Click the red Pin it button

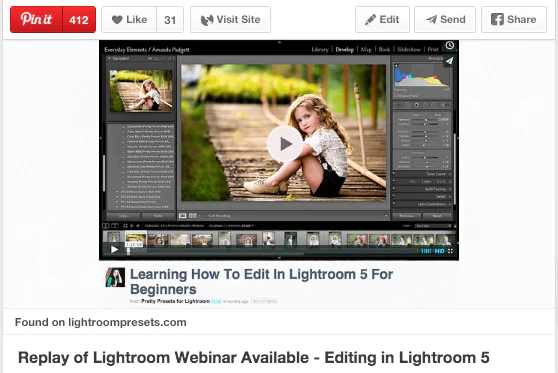(36, 19)
